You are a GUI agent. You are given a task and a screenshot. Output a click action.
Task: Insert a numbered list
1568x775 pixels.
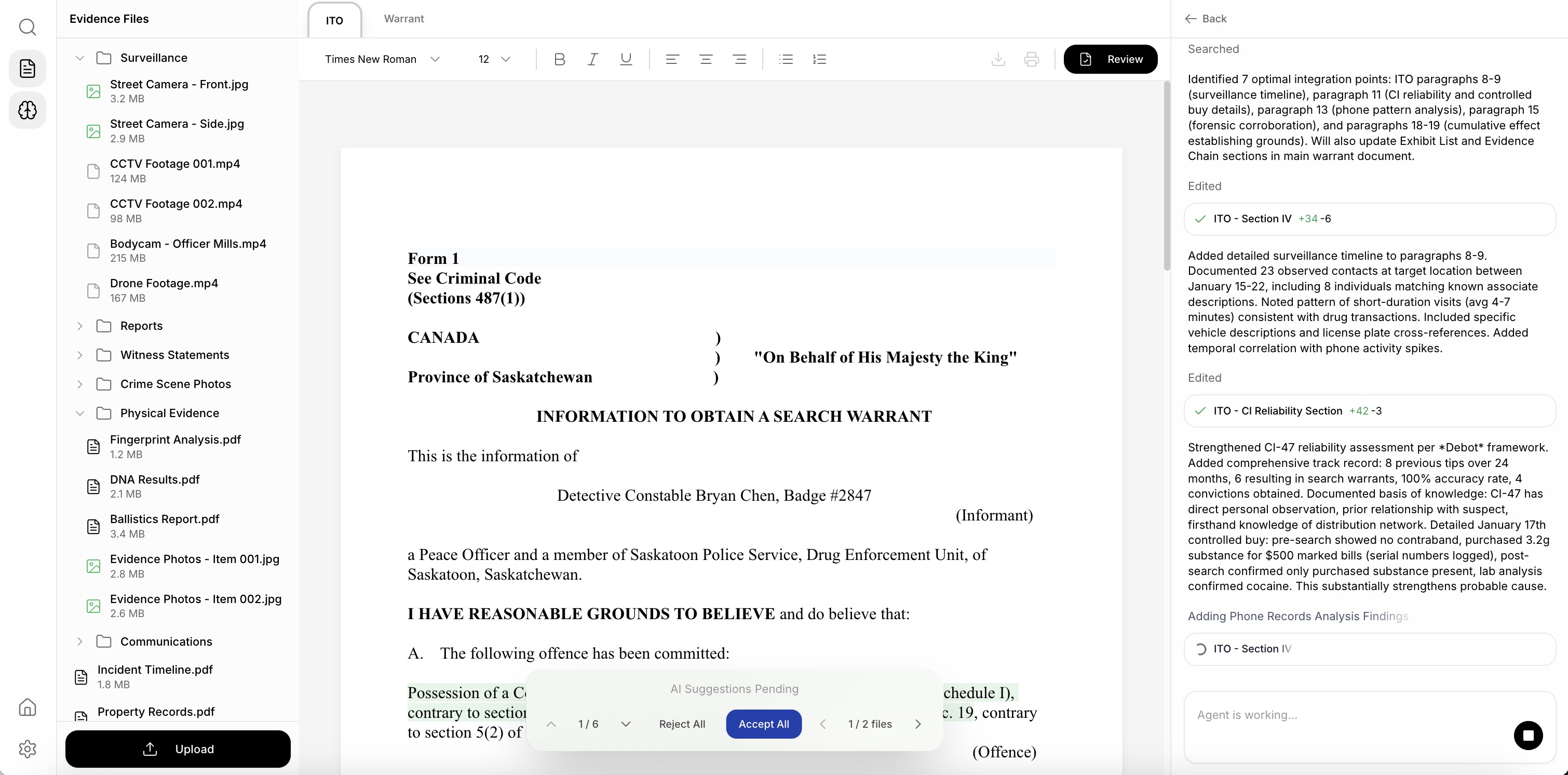pyautogui.click(x=819, y=59)
